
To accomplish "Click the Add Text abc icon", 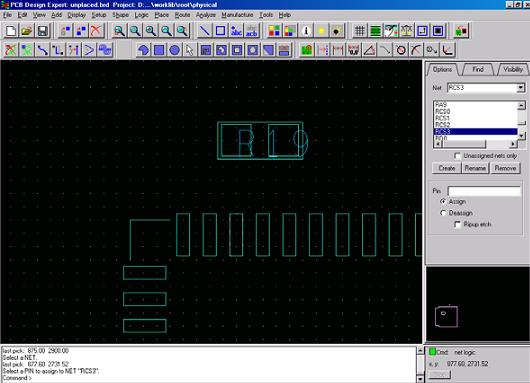I will 236,31.
